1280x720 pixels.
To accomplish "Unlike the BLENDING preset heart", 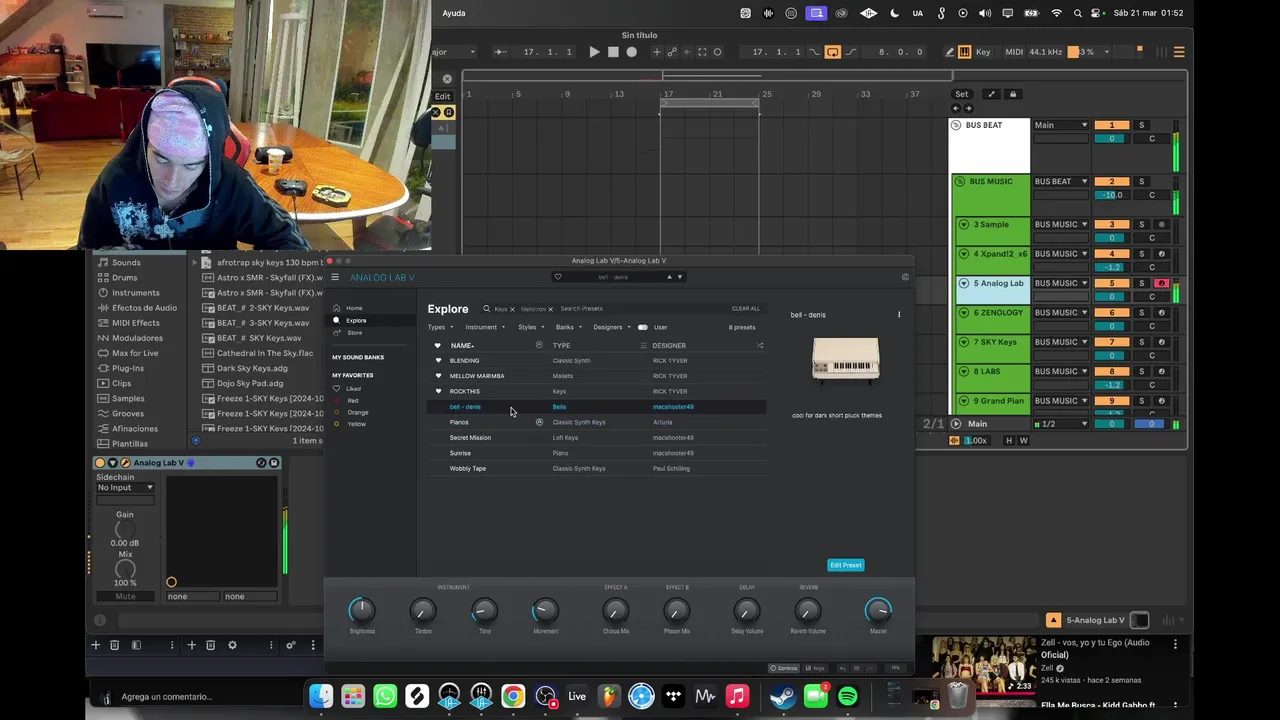I will (x=438, y=360).
